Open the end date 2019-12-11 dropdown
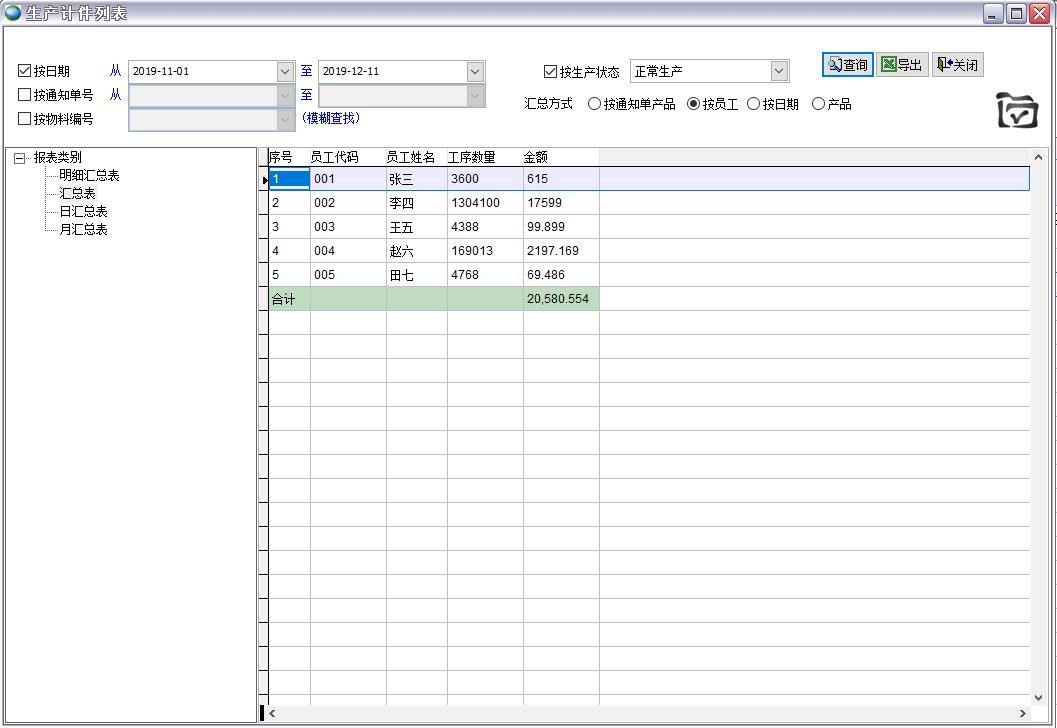Screen dimensions: 1057x728 [x=475, y=72]
